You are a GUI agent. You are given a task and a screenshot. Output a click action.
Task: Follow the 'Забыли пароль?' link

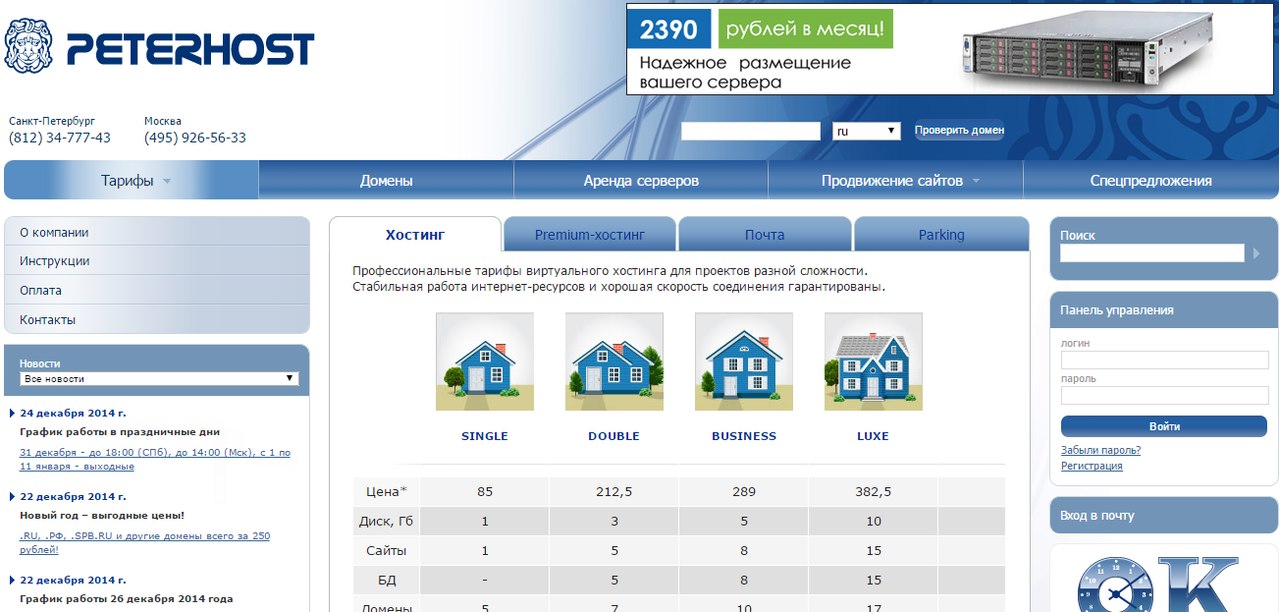click(1100, 450)
